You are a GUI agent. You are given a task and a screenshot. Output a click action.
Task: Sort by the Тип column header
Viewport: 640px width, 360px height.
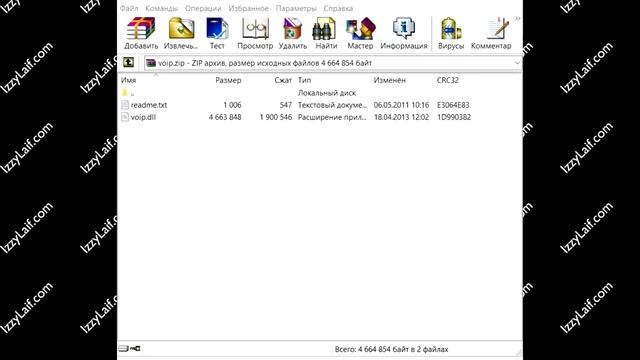[304, 80]
